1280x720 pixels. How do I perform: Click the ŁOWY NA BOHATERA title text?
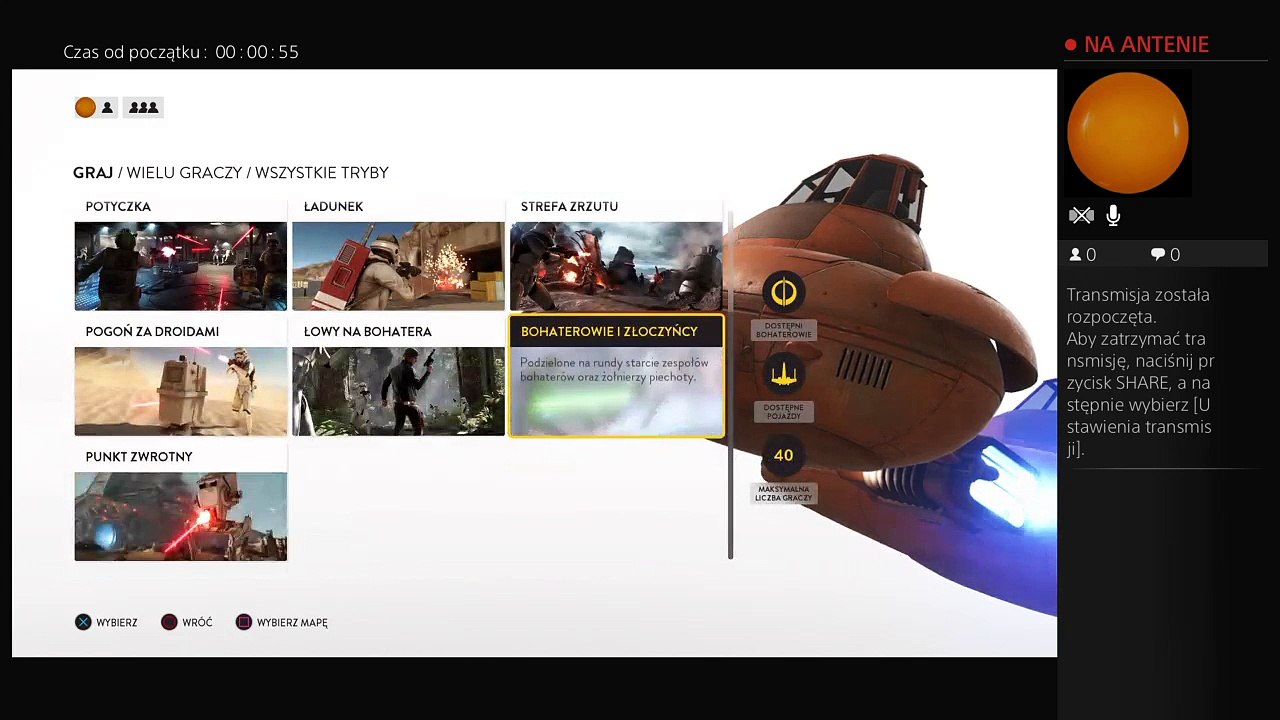[367, 331]
